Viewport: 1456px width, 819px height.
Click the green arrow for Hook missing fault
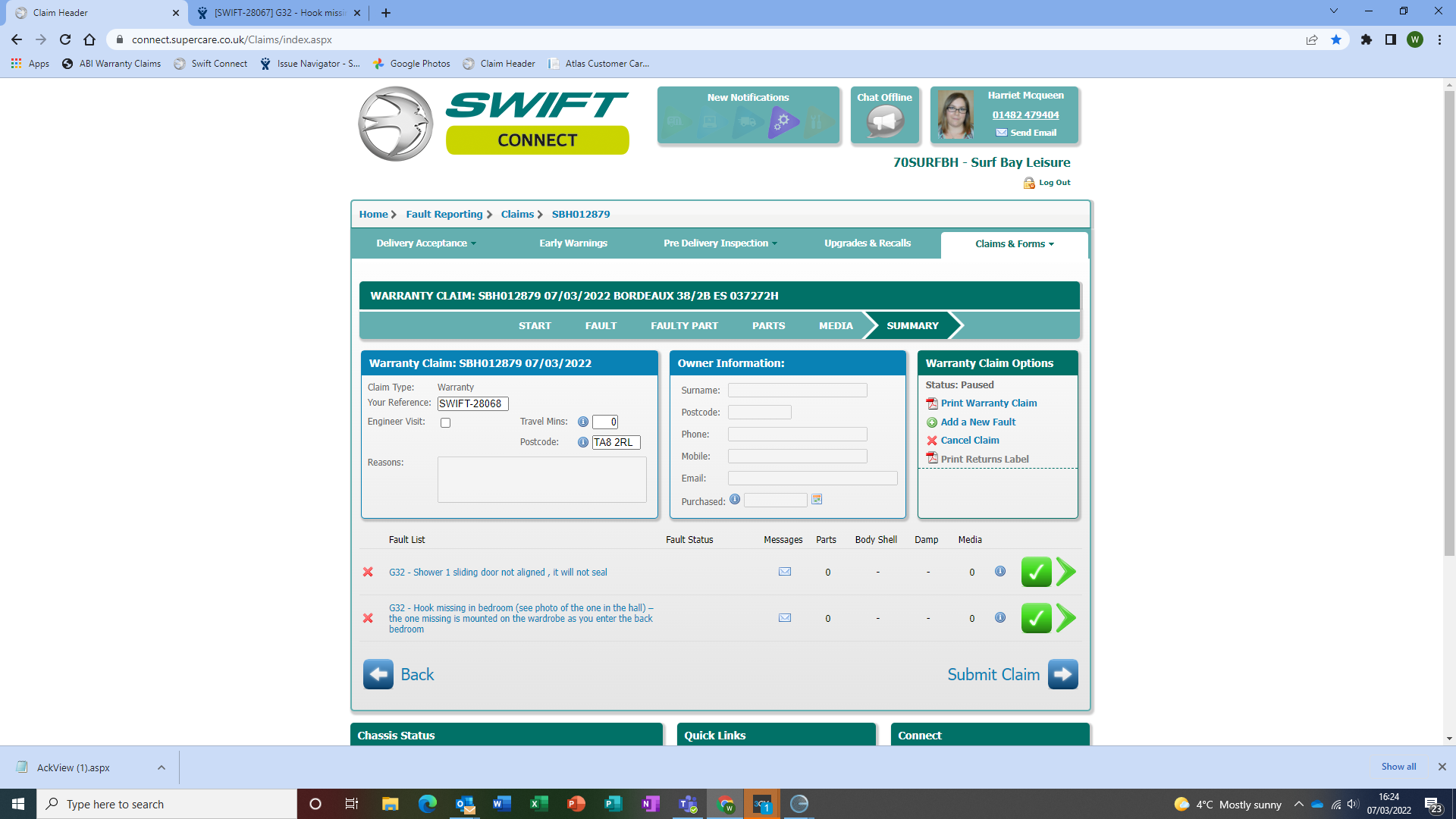pos(1066,618)
